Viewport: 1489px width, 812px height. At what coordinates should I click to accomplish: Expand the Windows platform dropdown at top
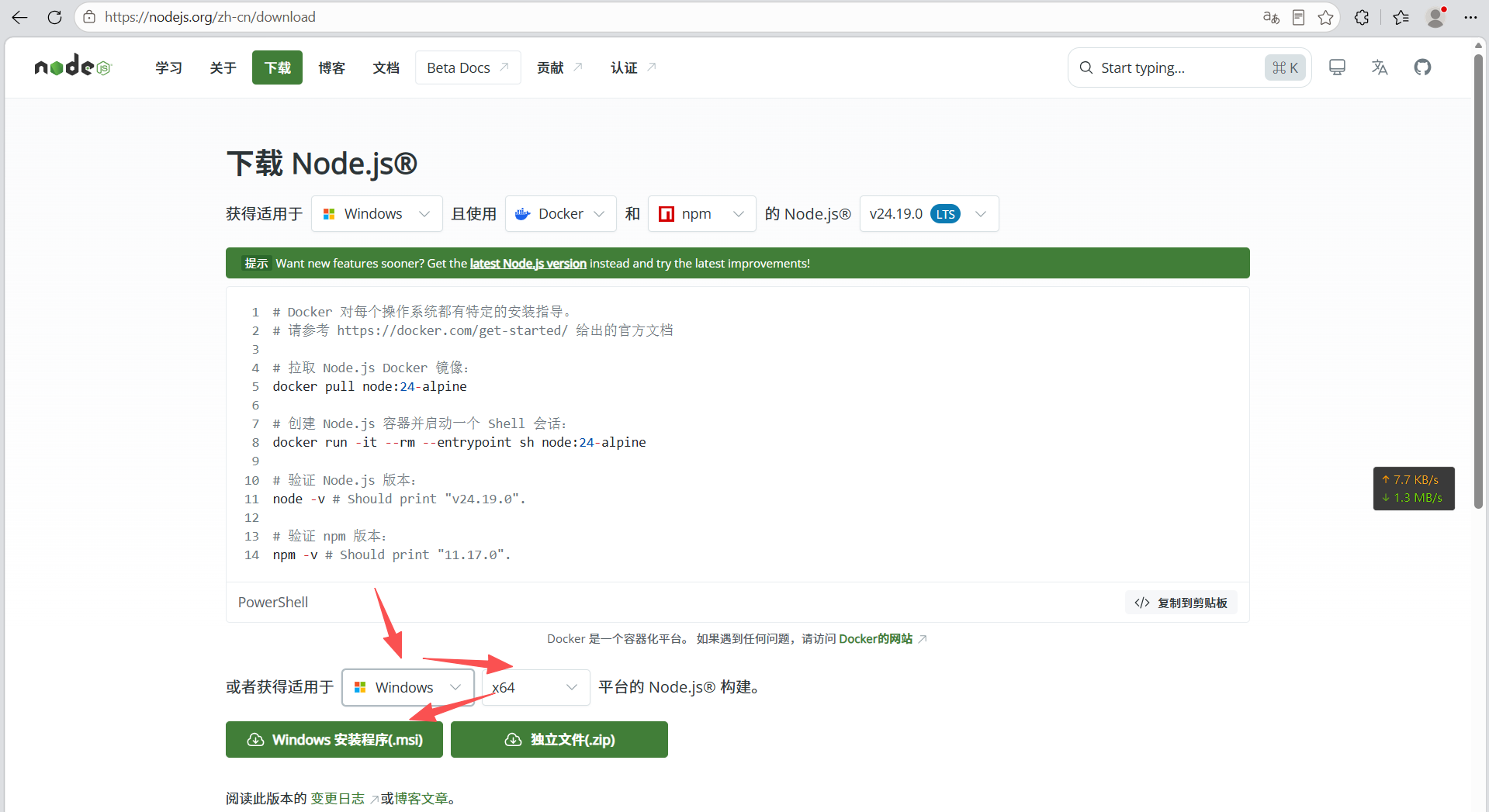point(376,213)
